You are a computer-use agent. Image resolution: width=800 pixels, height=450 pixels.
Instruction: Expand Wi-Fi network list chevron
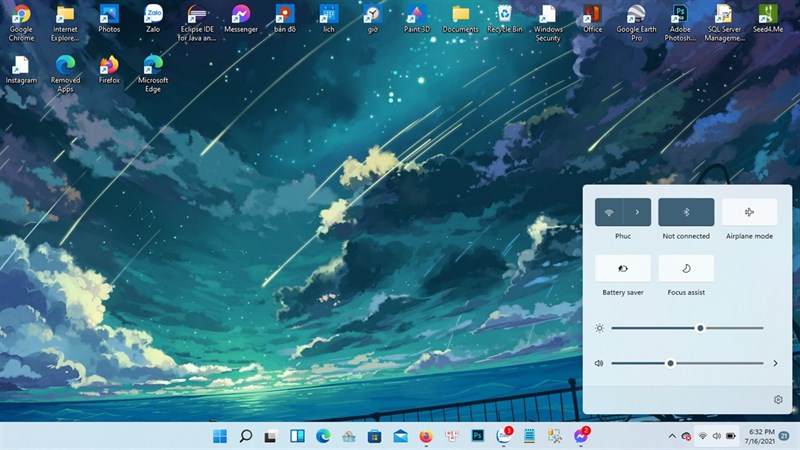(x=637, y=212)
